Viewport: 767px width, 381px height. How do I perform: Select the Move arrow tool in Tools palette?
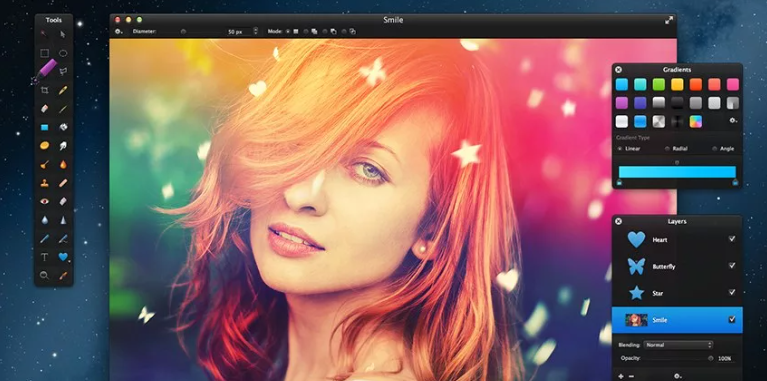point(63,34)
